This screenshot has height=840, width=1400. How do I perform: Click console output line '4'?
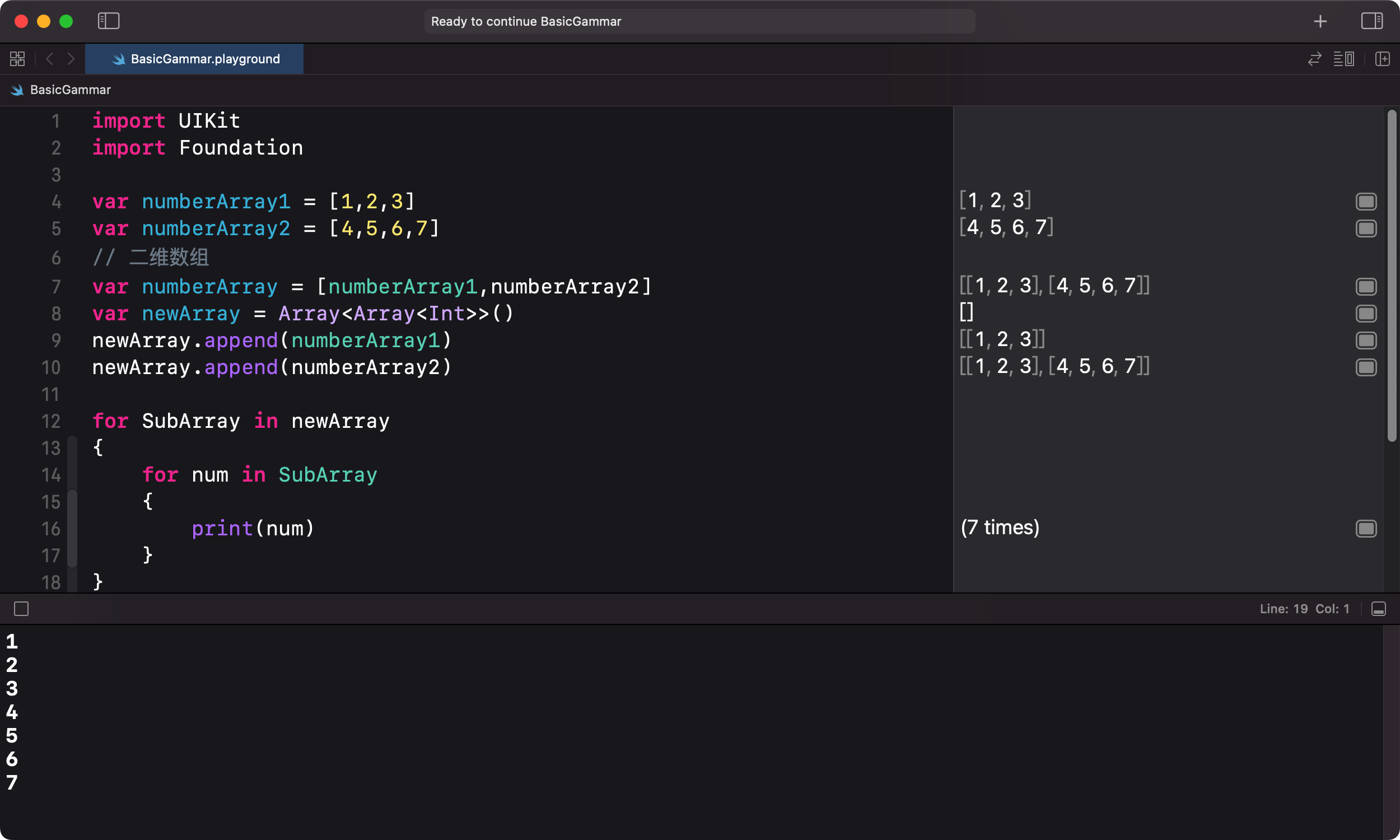(x=12, y=712)
